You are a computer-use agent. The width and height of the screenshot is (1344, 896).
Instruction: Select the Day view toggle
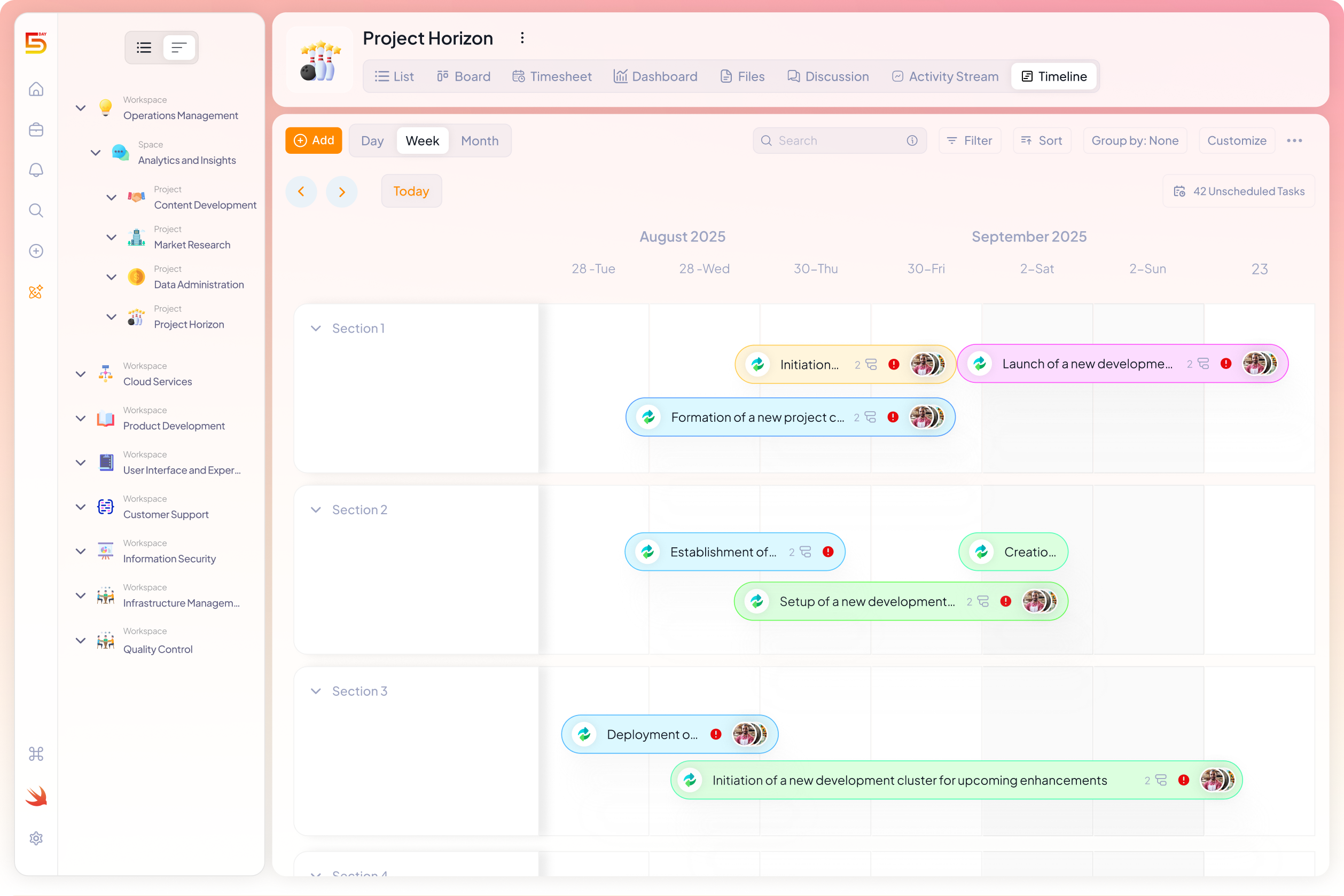pos(372,140)
